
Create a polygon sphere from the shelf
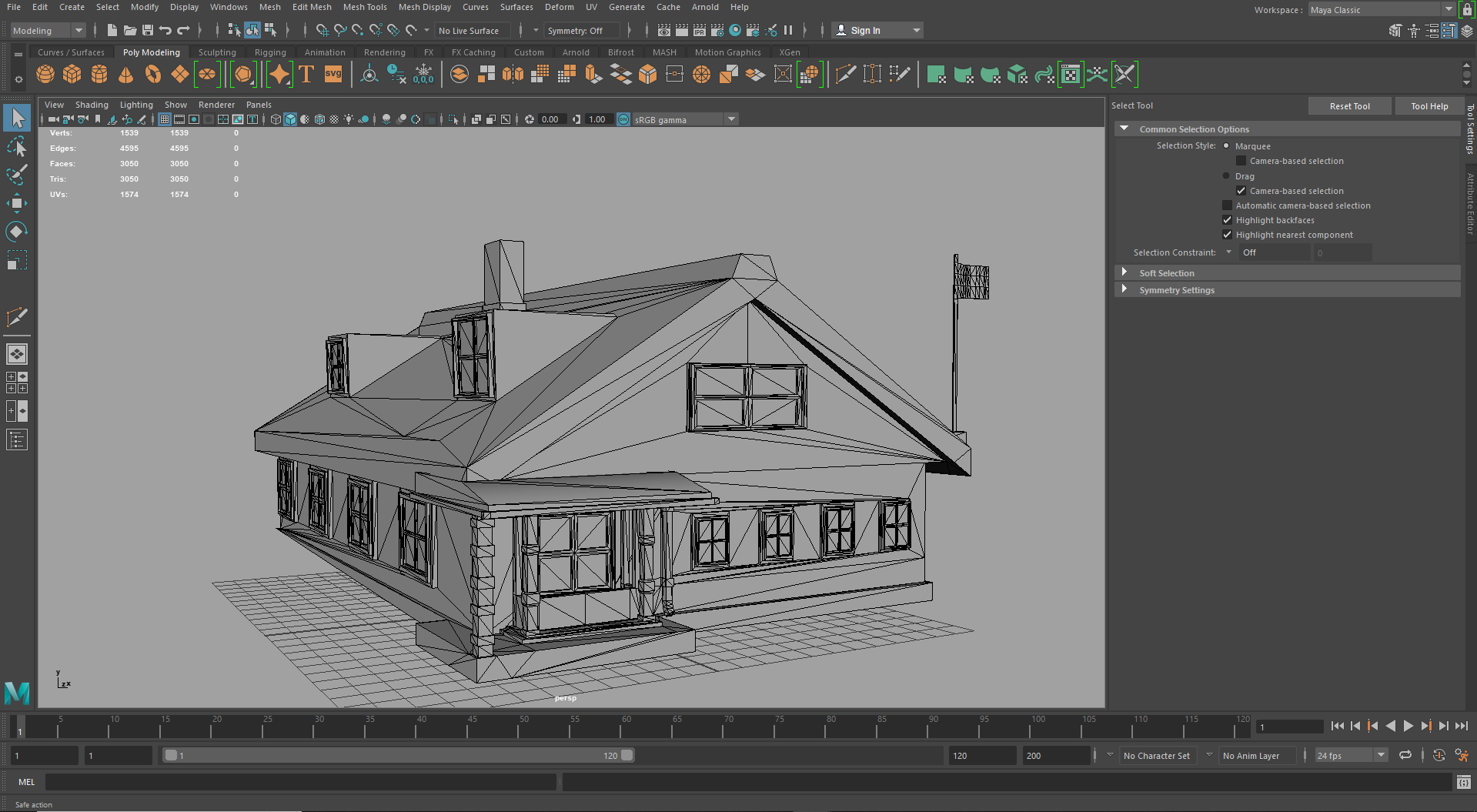tap(45, 74)
